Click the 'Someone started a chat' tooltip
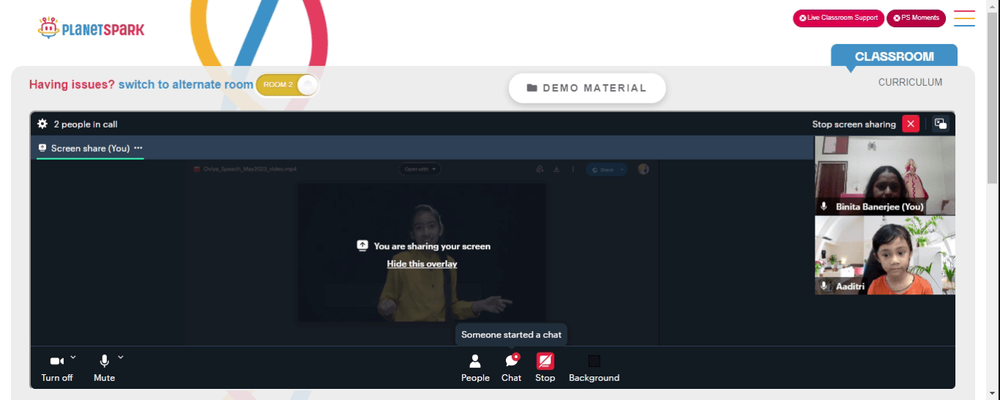Viewport: 1000px width, 400px height. coord(511,334)
